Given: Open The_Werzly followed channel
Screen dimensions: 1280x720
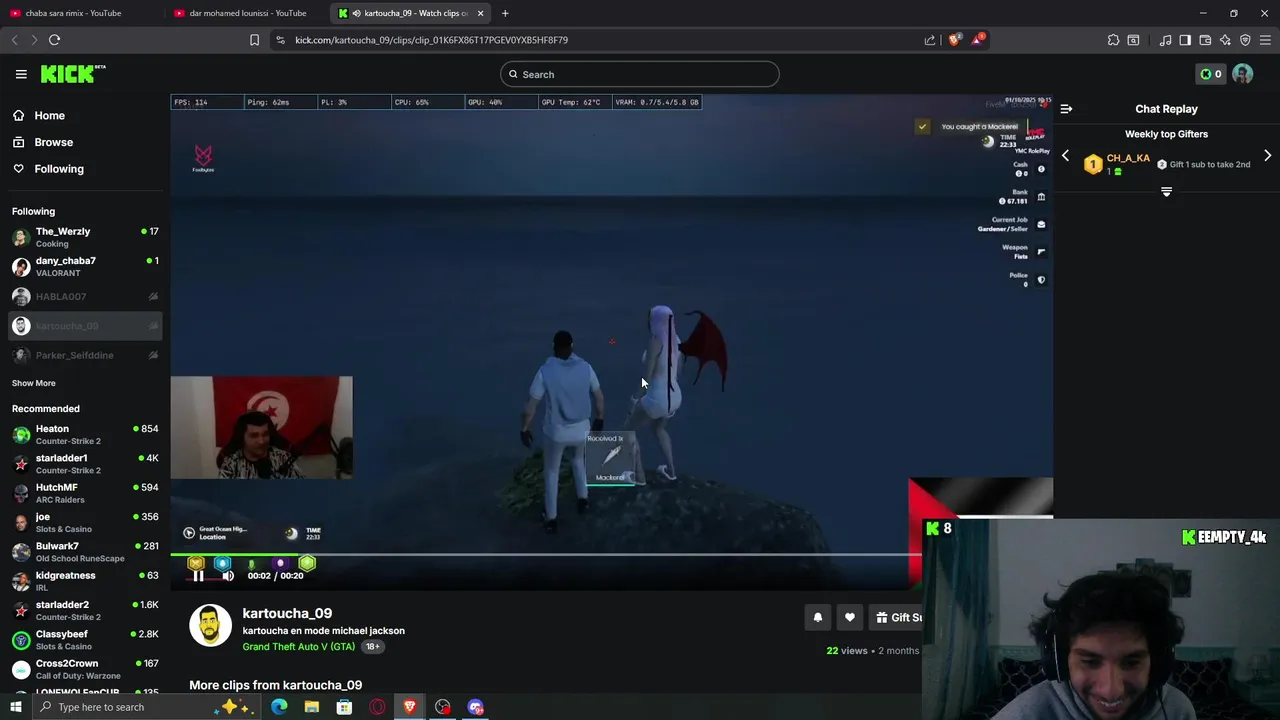Looking at the screenshot, I should coord(85,237).
